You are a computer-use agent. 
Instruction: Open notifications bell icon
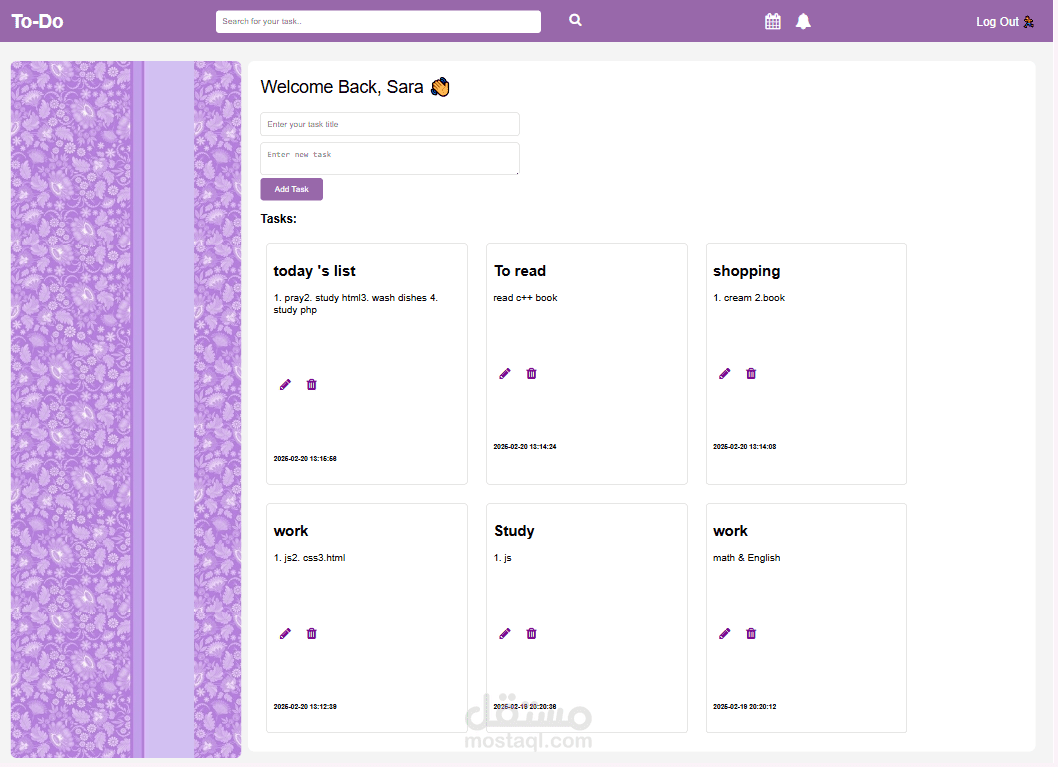pos(803,22)
